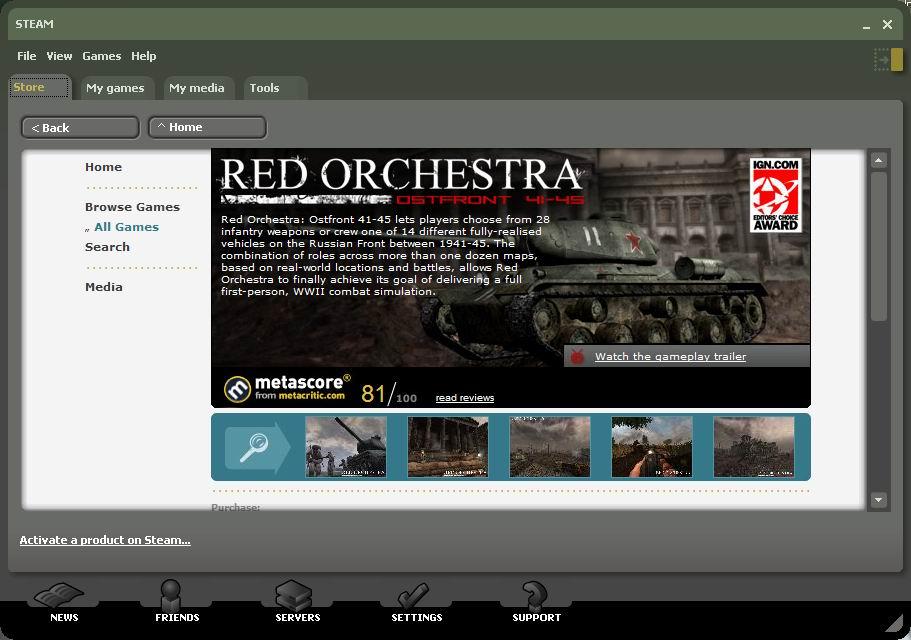Open the News section icon
The image size is (911, 640).
click(60, 595)
